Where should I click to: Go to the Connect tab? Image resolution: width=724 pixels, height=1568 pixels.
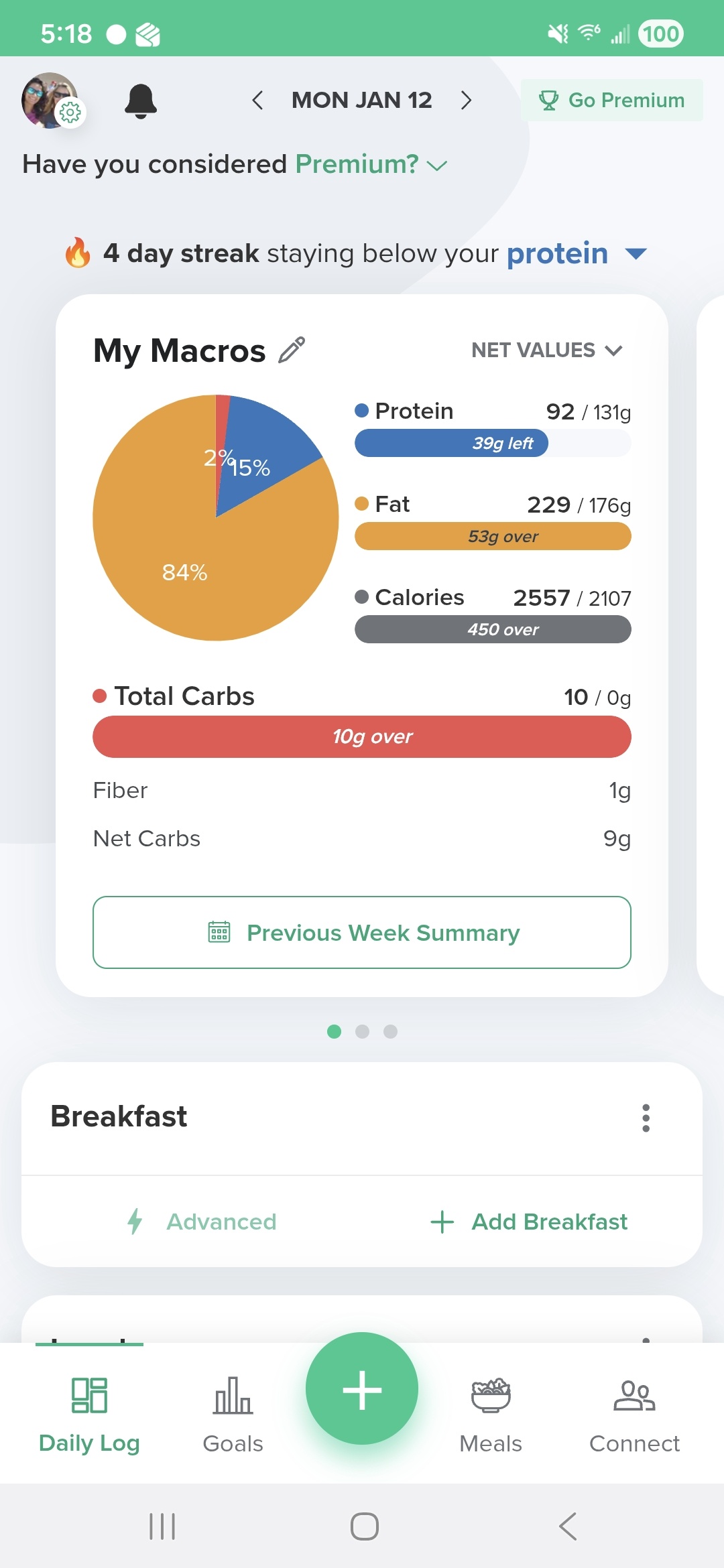point(634,1414)
